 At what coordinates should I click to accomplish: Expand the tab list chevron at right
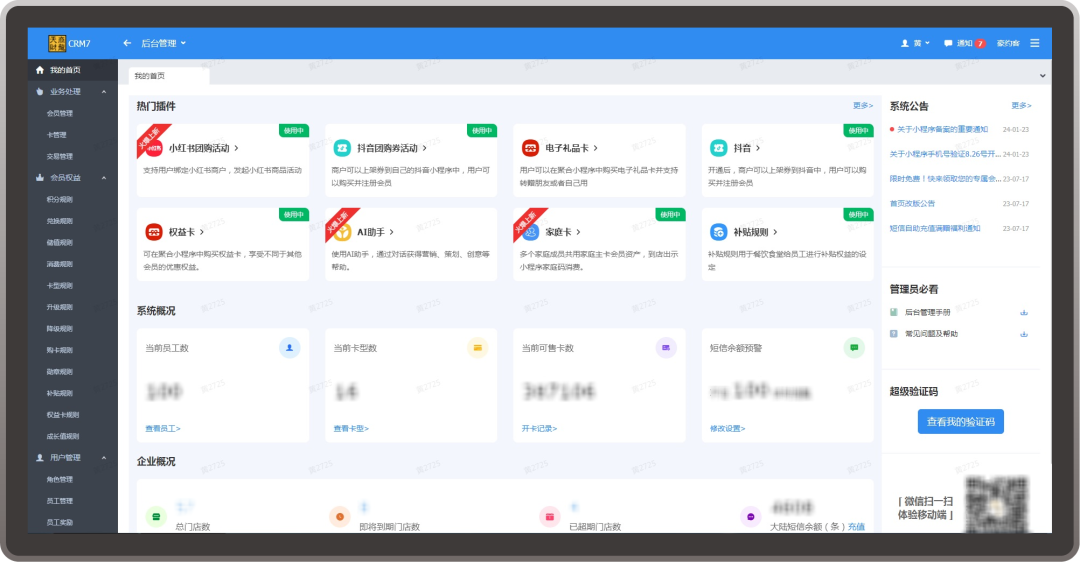click(x=1042, y=76)
